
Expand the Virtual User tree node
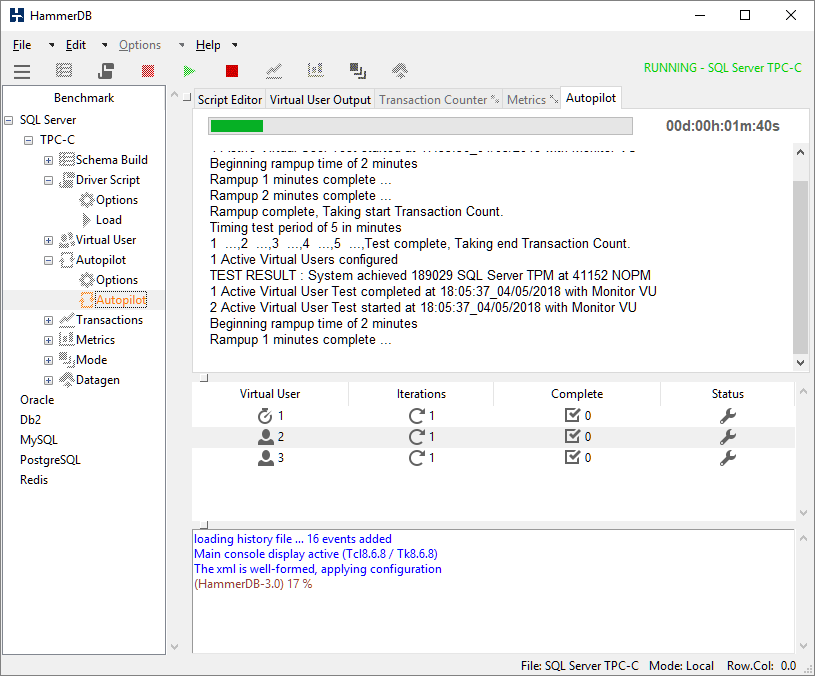click(48, 241)
